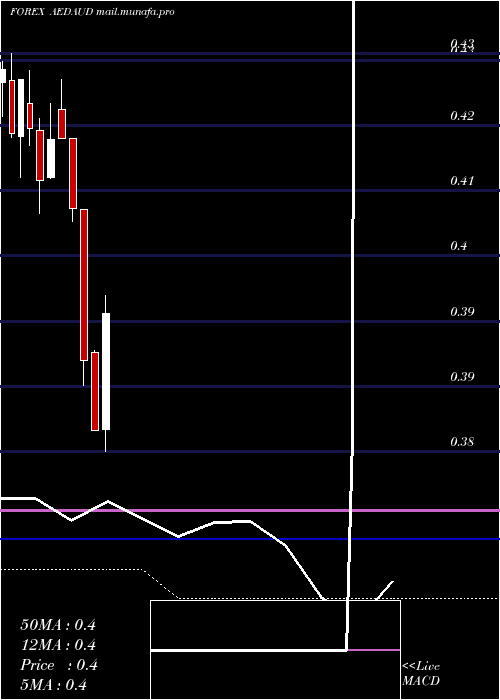This screenshot has height=700, width=500.
Task: Click the 50MA : 0.4 readout
Action: pos(58,625)
